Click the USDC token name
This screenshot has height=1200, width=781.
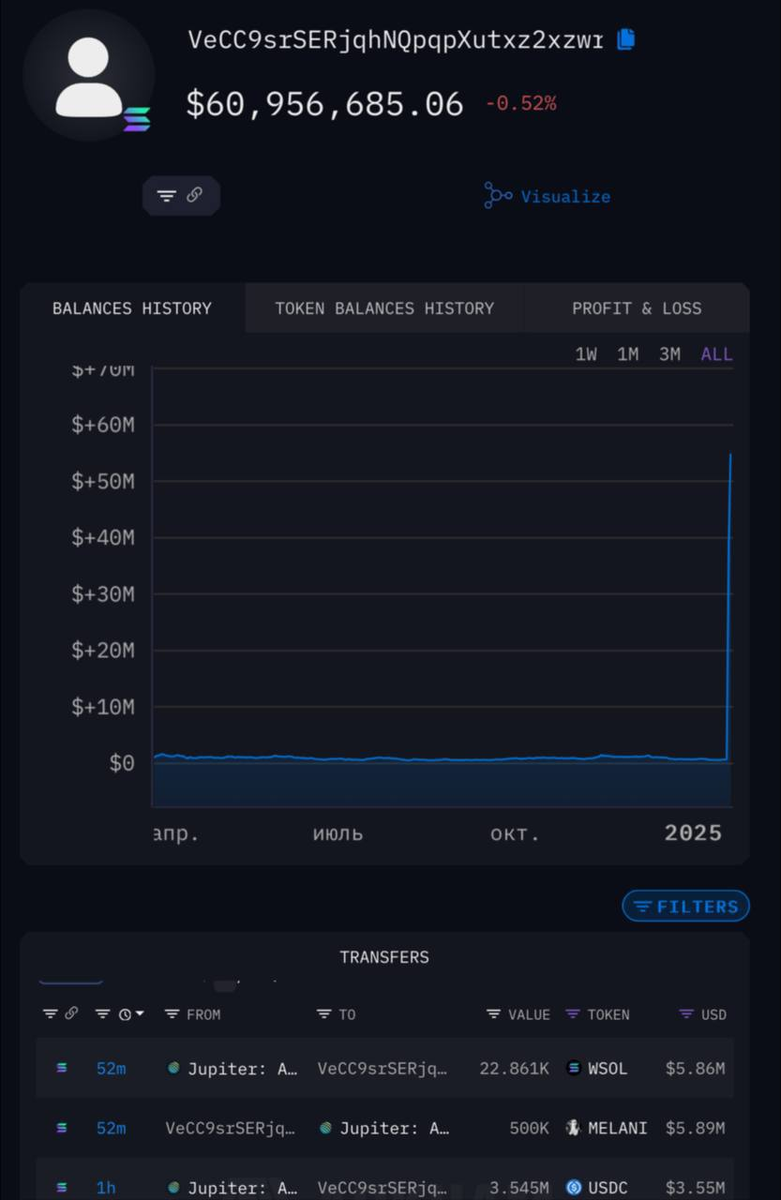[608, 1188]
